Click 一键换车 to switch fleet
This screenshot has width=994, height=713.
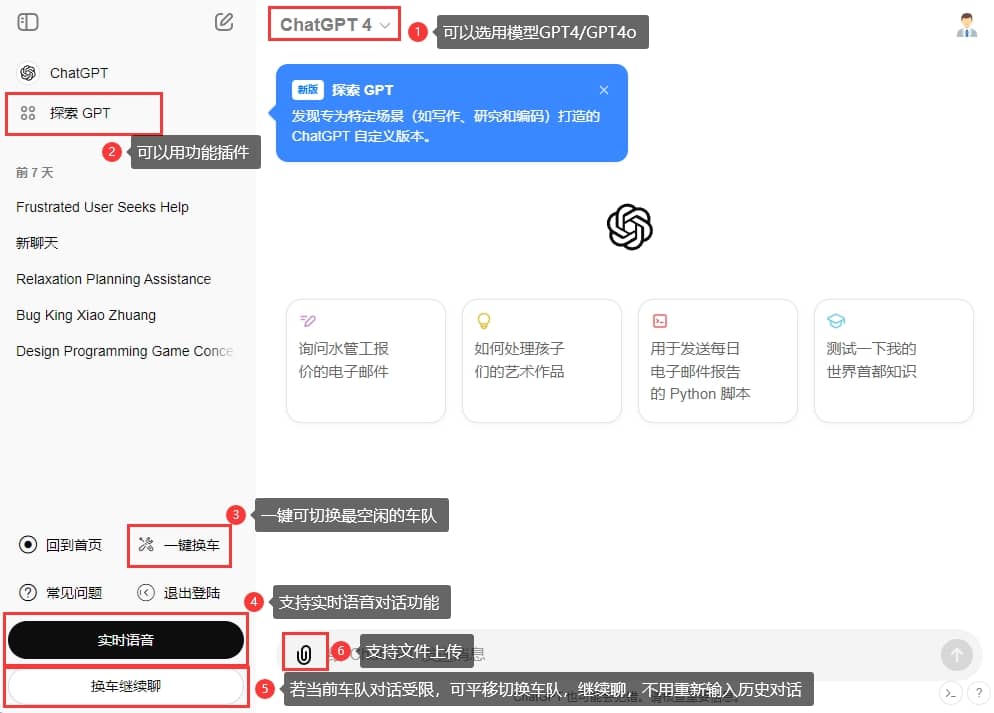pos(178,545)
